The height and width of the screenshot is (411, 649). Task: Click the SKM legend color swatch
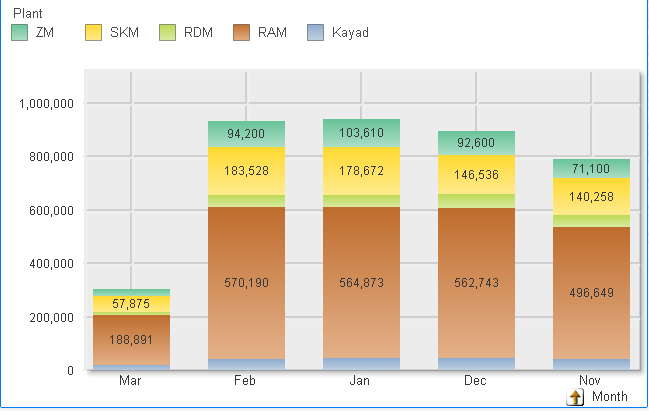point(95,33)
